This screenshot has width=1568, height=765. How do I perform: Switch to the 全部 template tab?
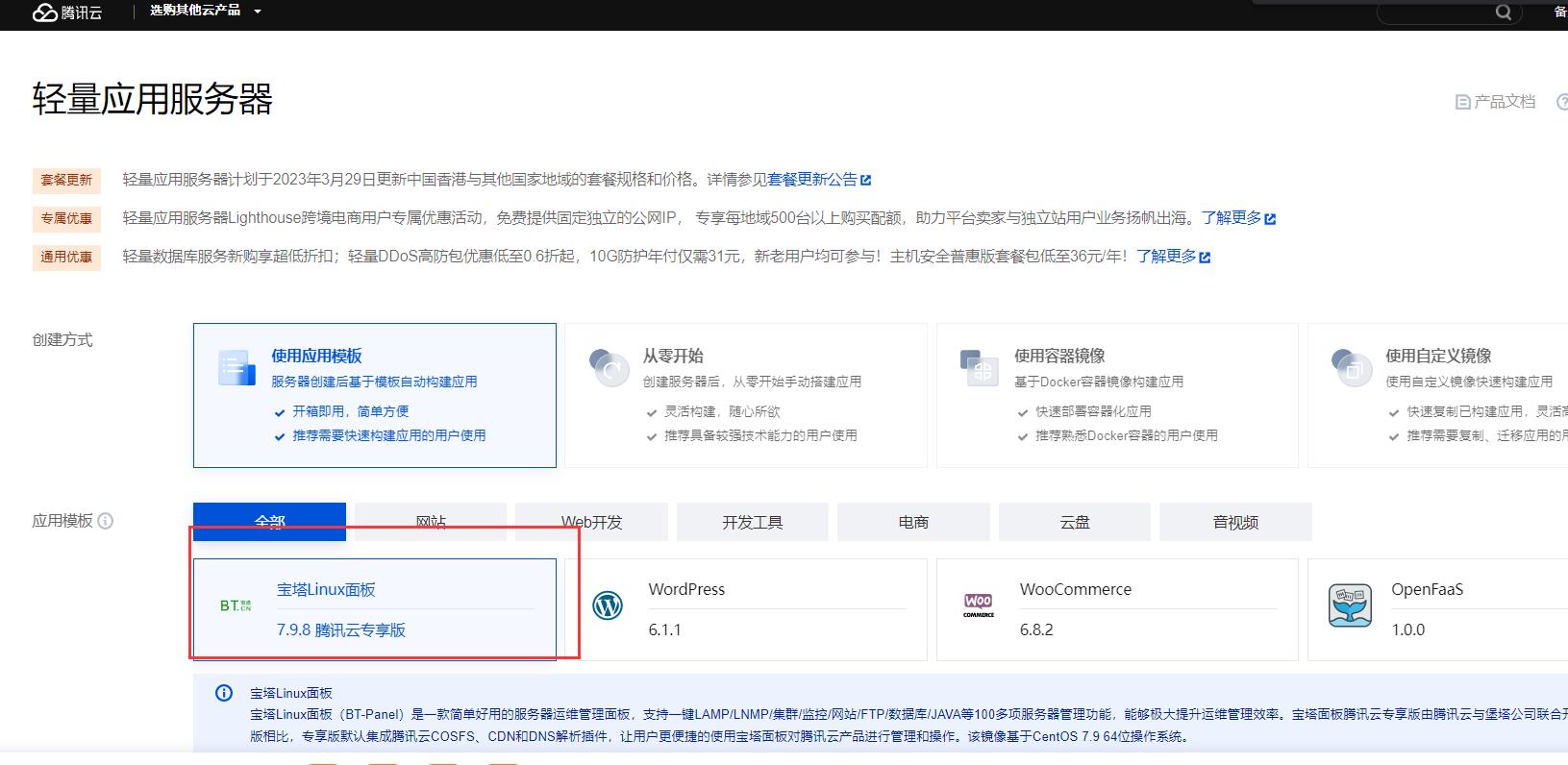(269, 522)
